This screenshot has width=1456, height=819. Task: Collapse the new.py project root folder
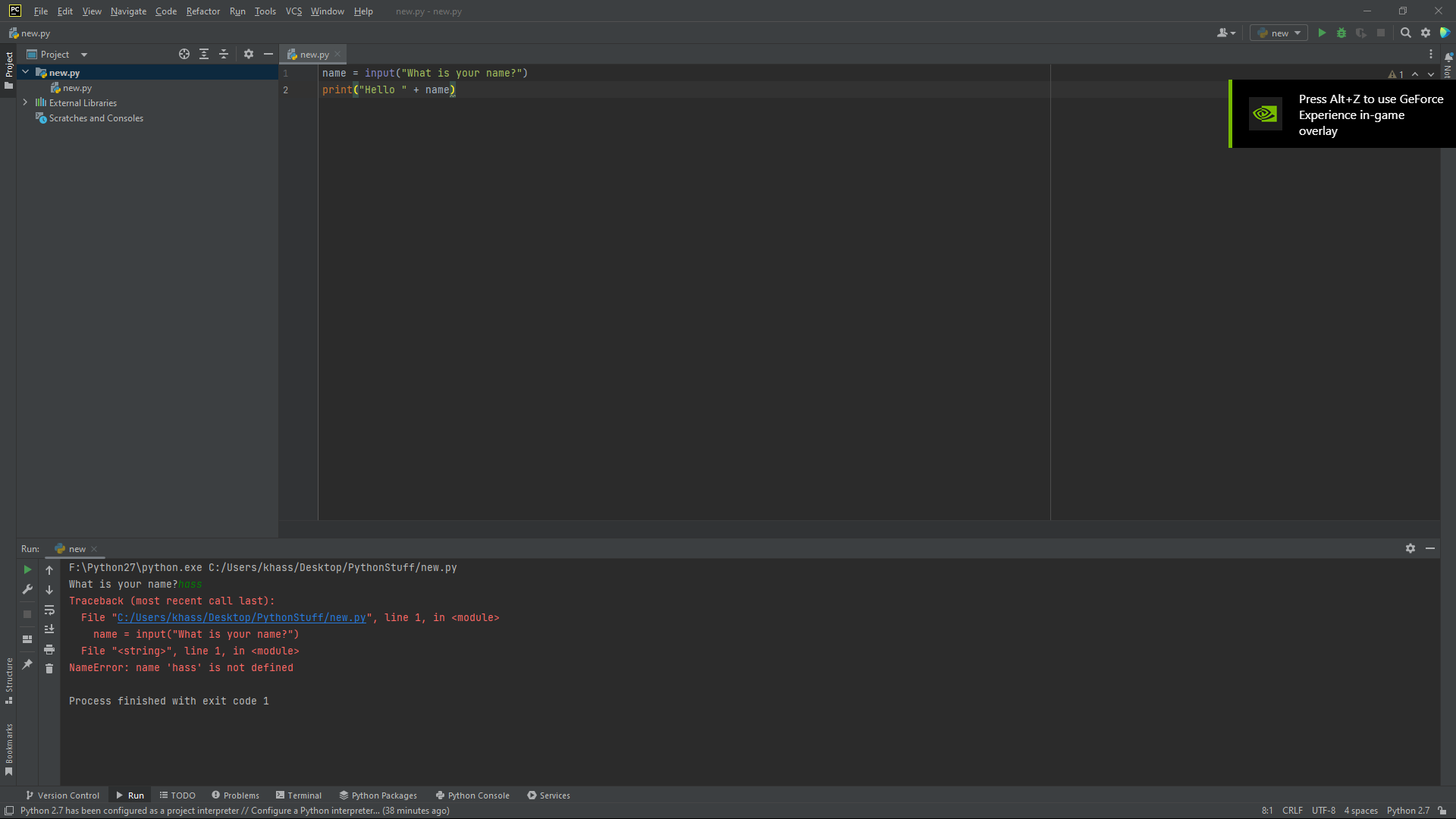point(25,72)
